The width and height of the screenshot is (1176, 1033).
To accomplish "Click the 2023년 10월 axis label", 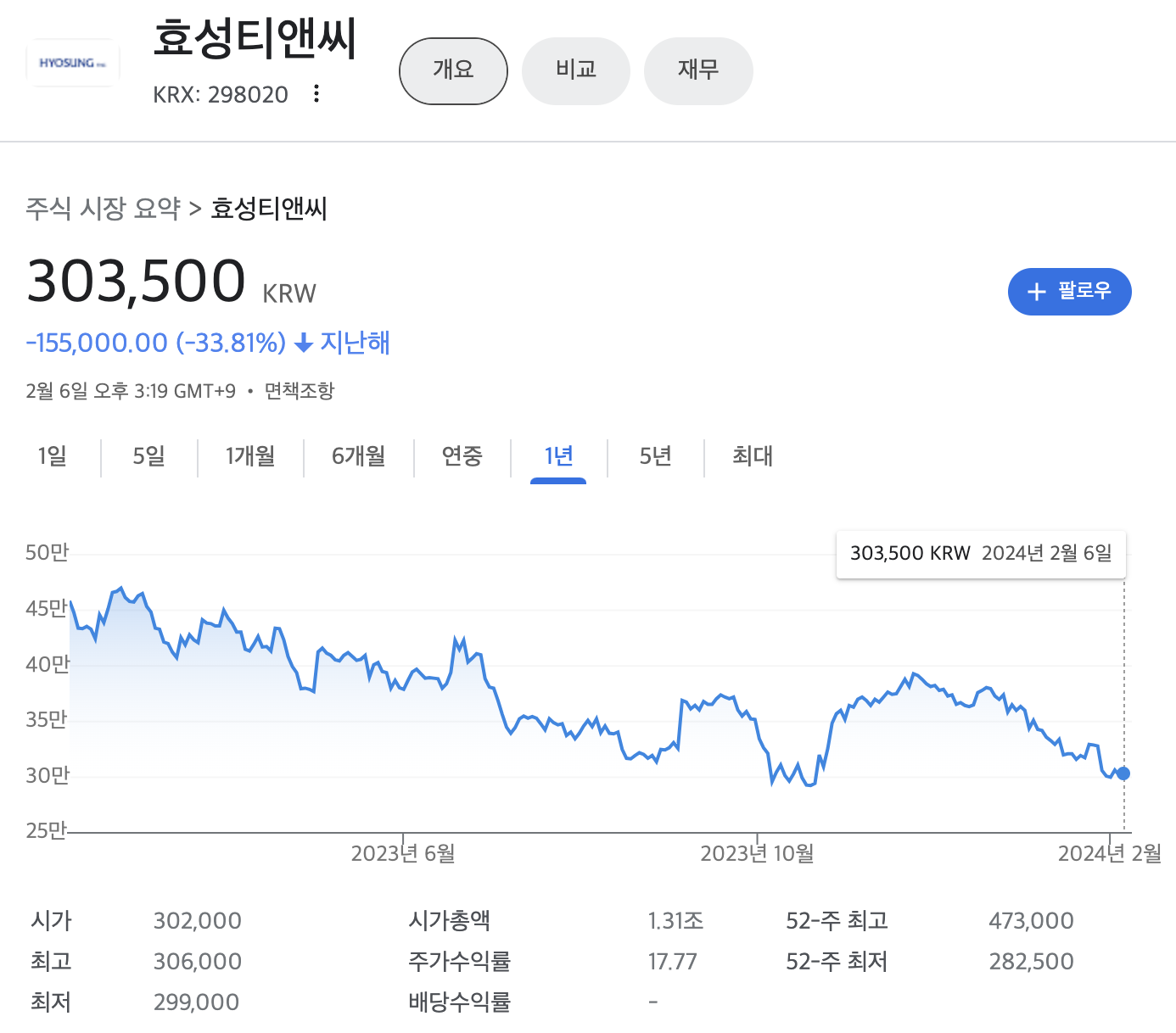I will (x=757, y=853).
